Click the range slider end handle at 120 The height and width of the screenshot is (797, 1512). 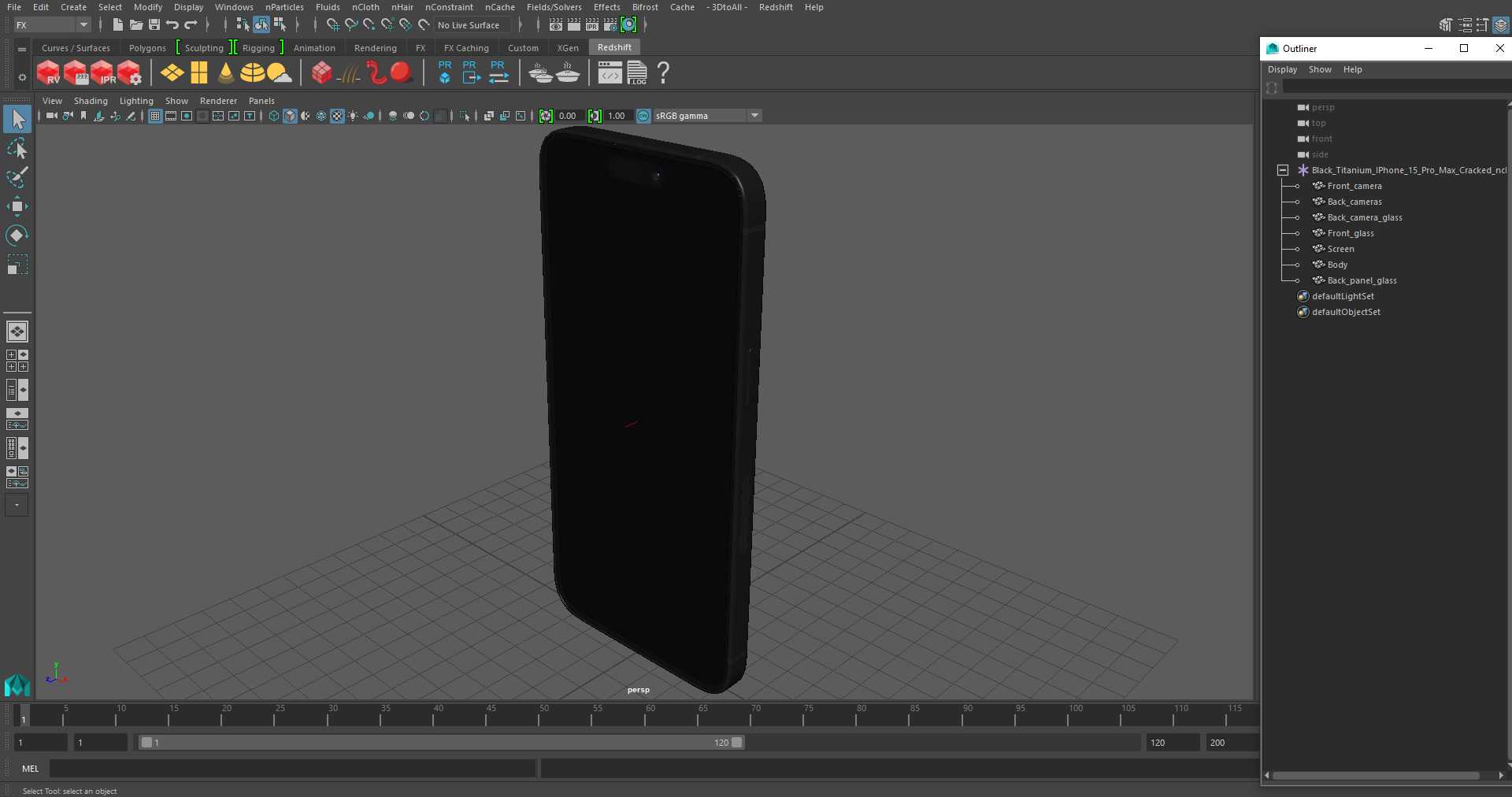click(x=737, y=743)
